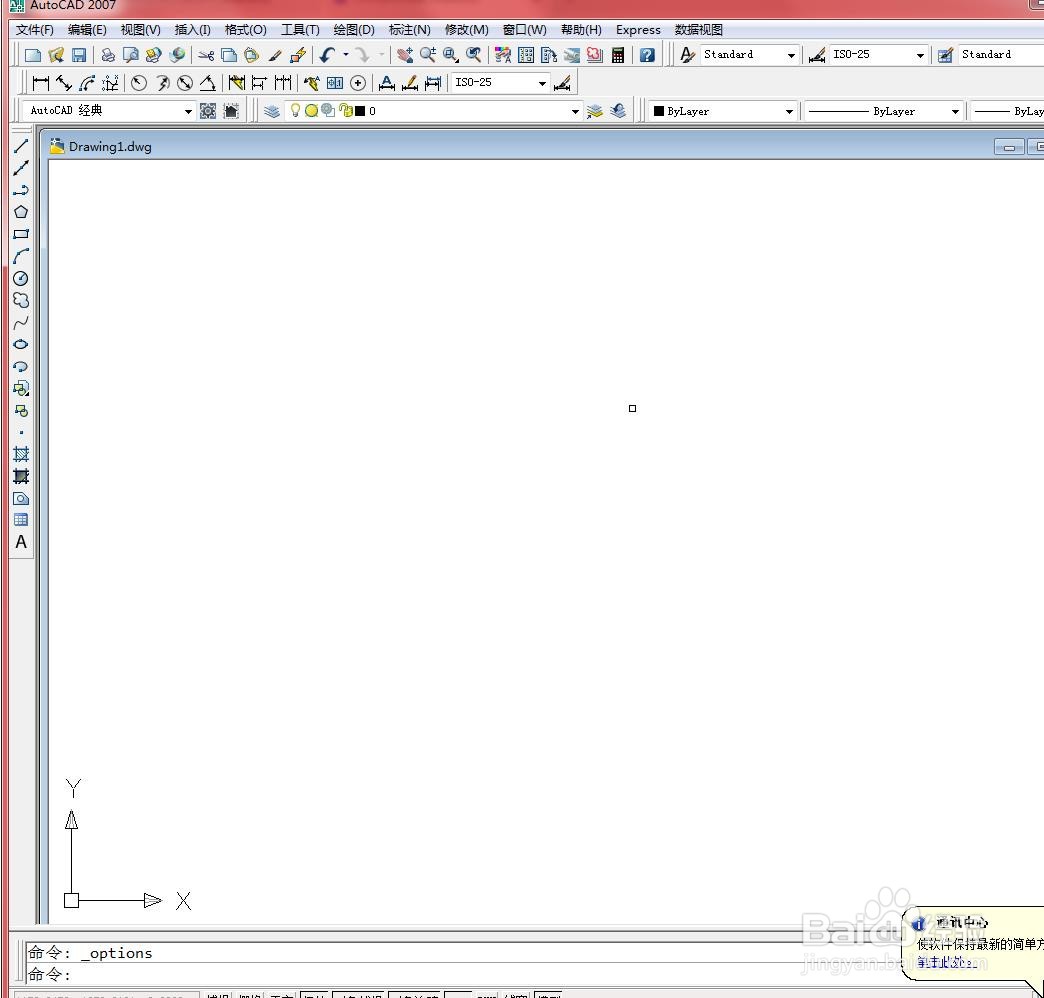Select the Angular dimension tool
The height and width of the screenshot is (998, 1044).
(208, 83)
